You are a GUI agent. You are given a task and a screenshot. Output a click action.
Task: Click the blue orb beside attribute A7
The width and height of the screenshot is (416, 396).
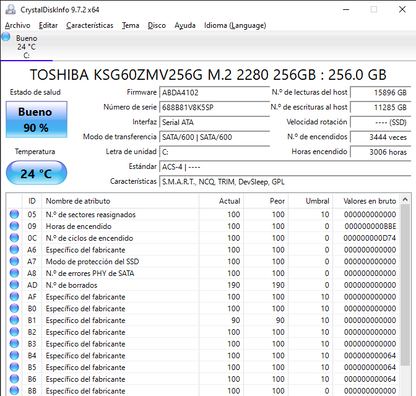14,261
